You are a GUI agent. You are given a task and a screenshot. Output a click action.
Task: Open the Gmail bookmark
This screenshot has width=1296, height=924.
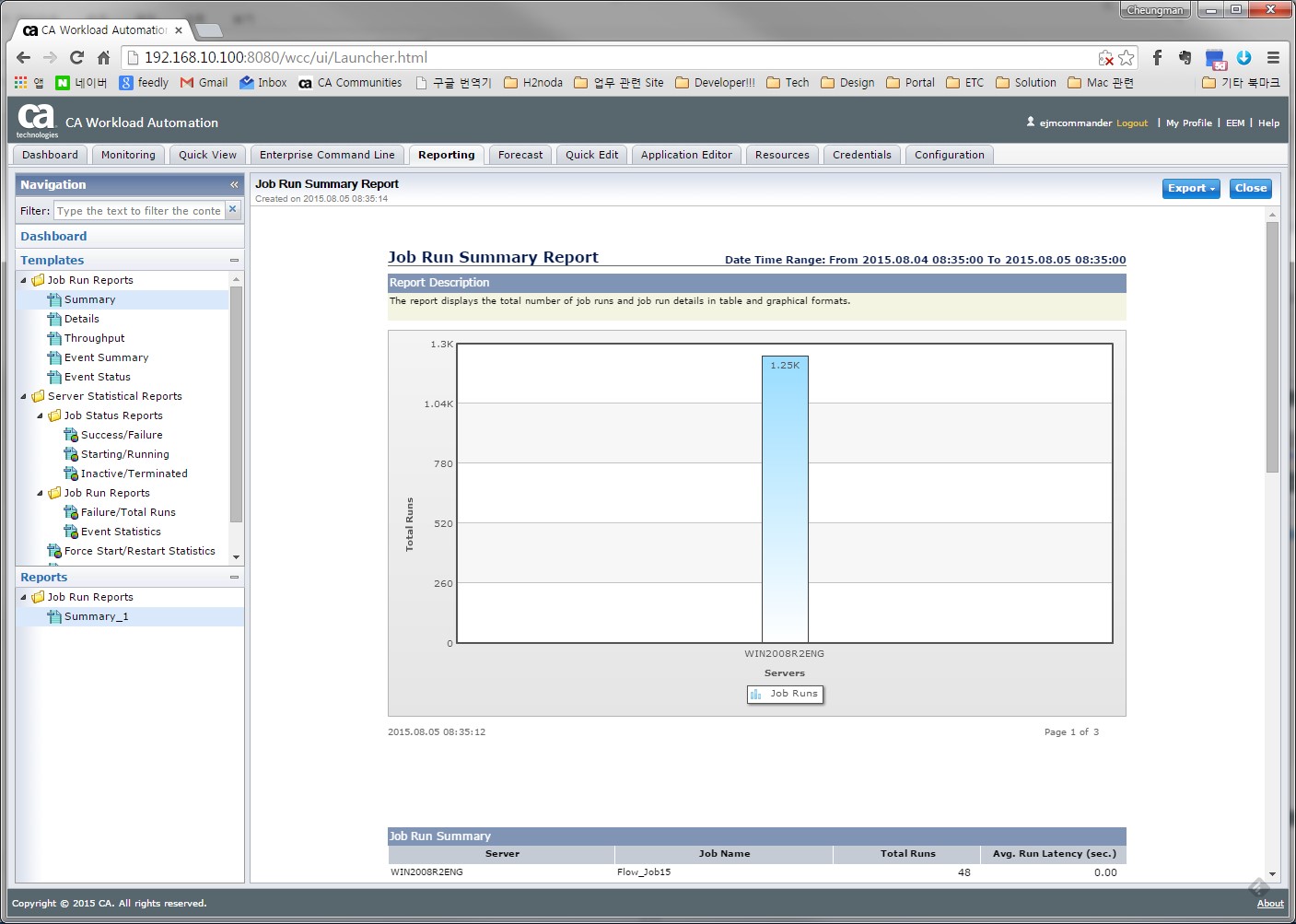(204, 82)
